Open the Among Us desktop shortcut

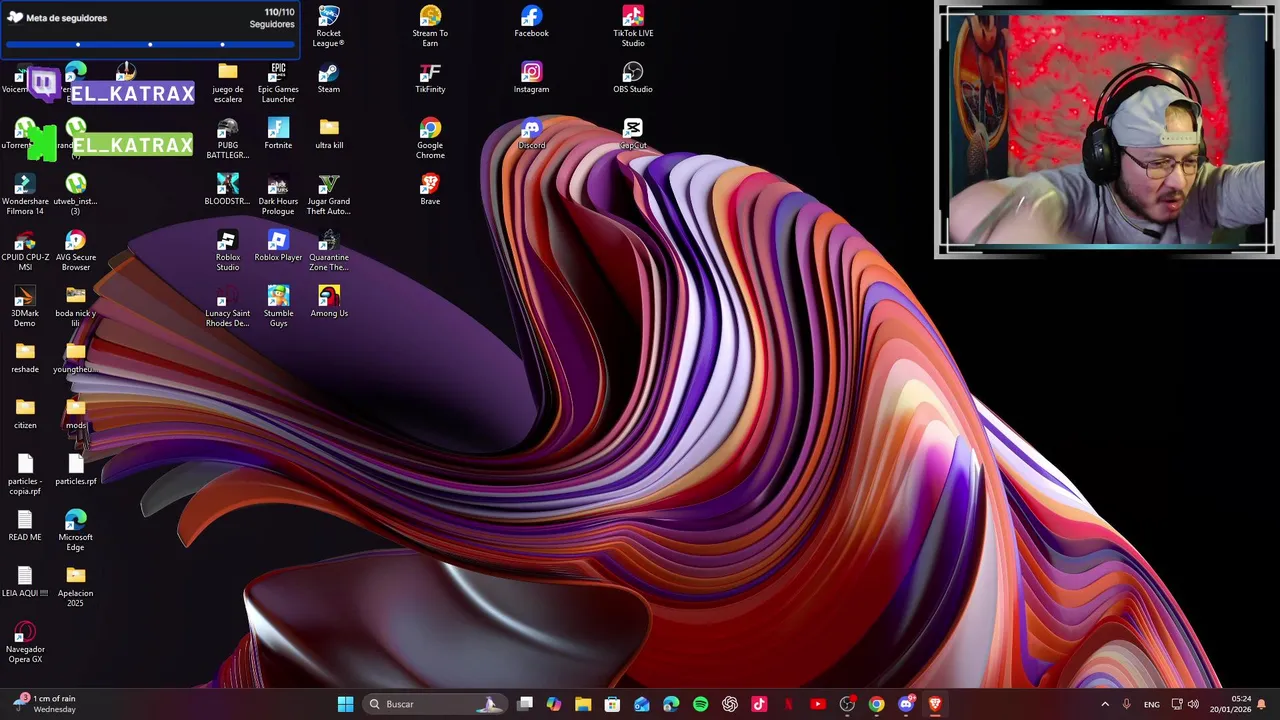[x=329, y=302]
